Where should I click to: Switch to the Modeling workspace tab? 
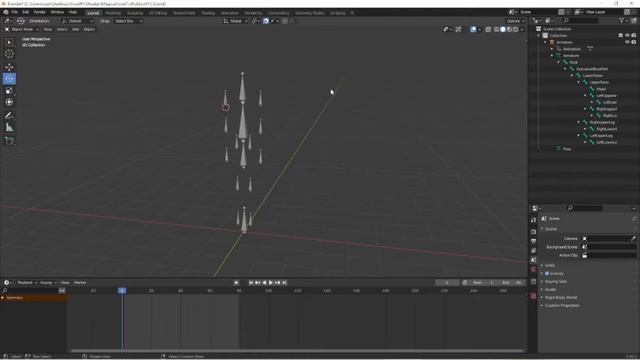coord(113,13)
